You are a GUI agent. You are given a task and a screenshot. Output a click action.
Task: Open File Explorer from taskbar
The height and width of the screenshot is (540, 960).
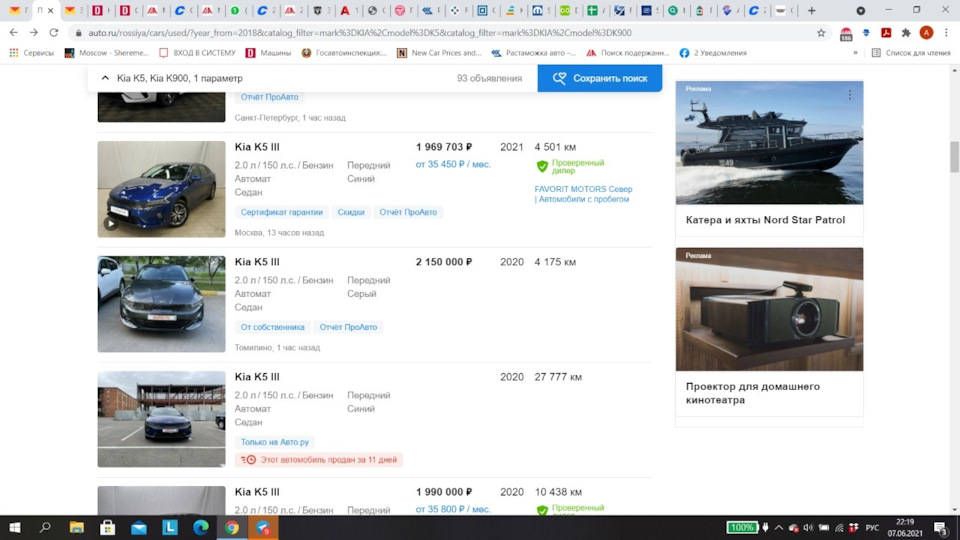[x=77, y=527]
